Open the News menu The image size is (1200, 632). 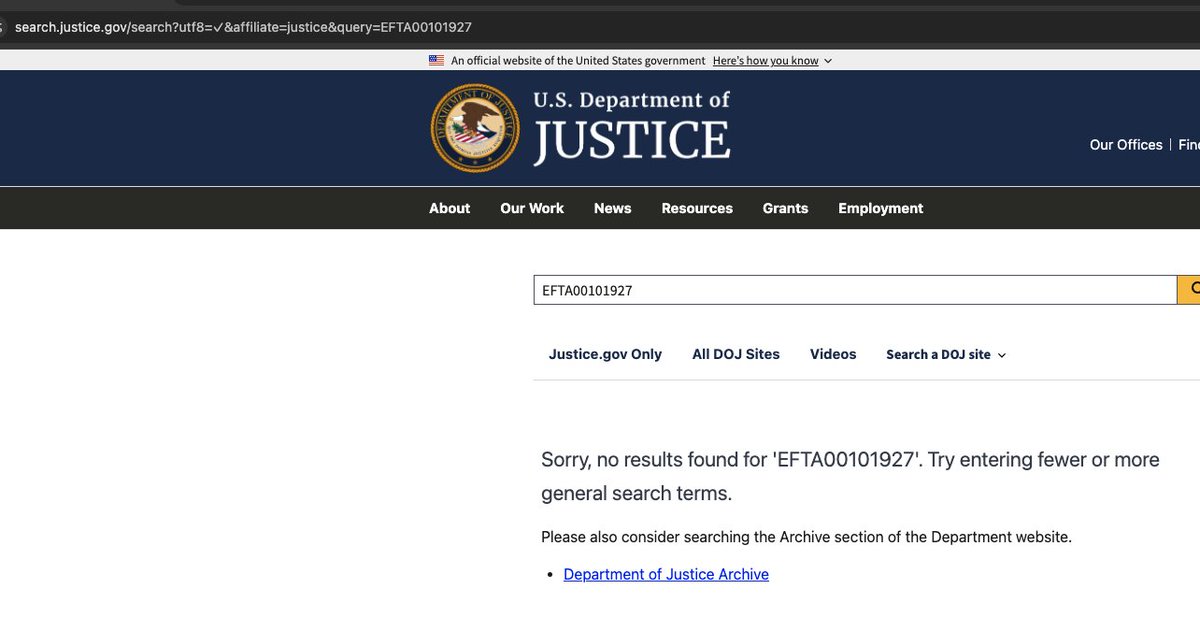[x=612, y=208]
